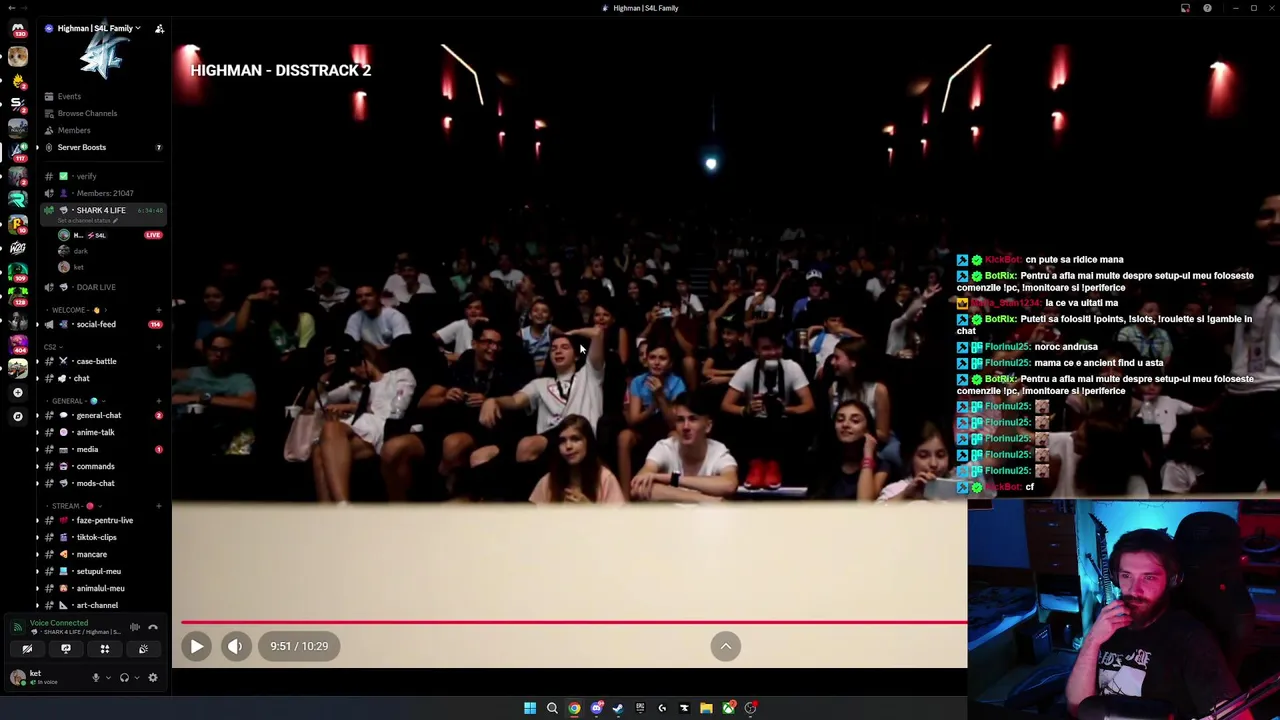The image size is (1280, 720).
Task: Open tiktok-clips channel
Action: (103, 537)
